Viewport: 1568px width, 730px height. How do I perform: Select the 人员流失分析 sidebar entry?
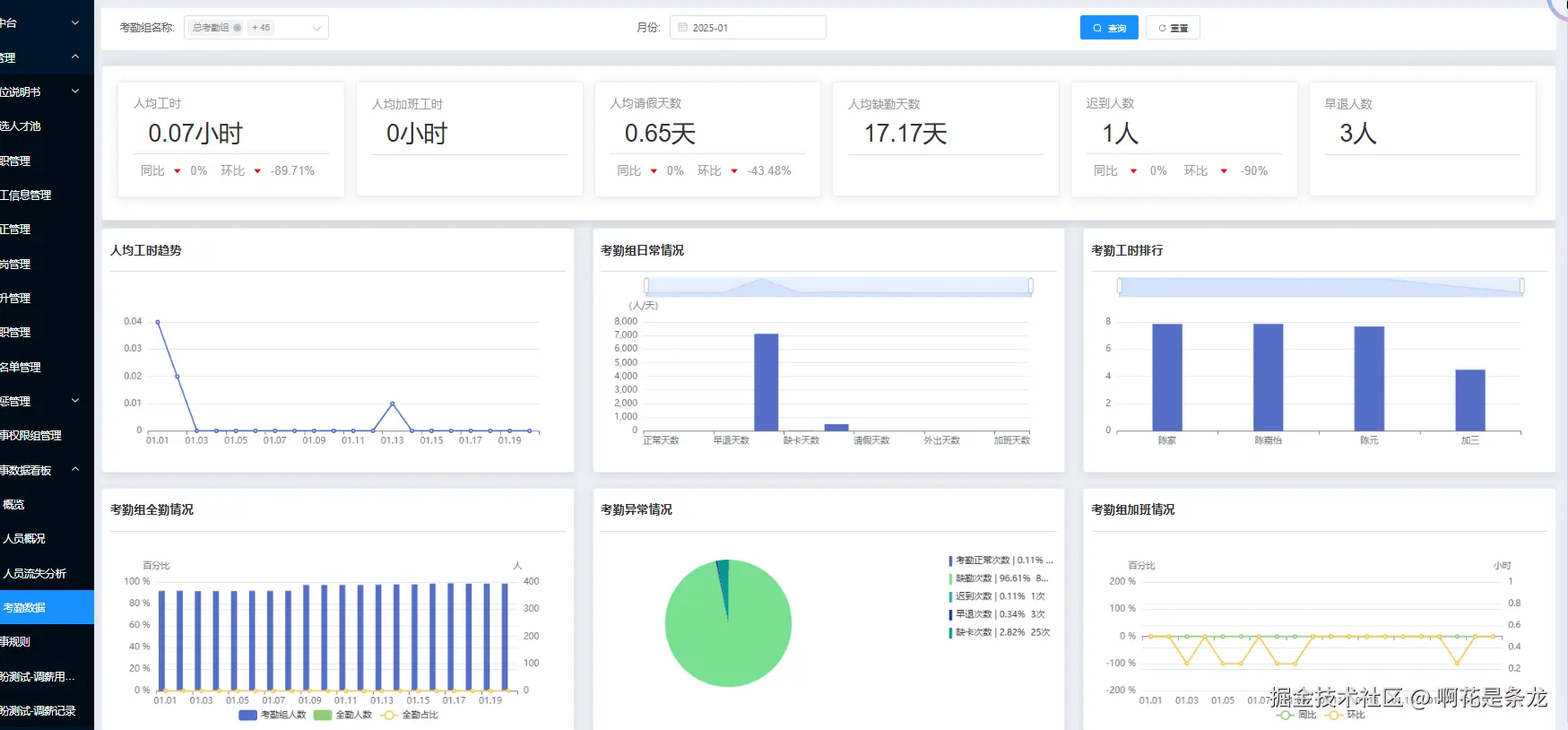click(x=47, y=573)
